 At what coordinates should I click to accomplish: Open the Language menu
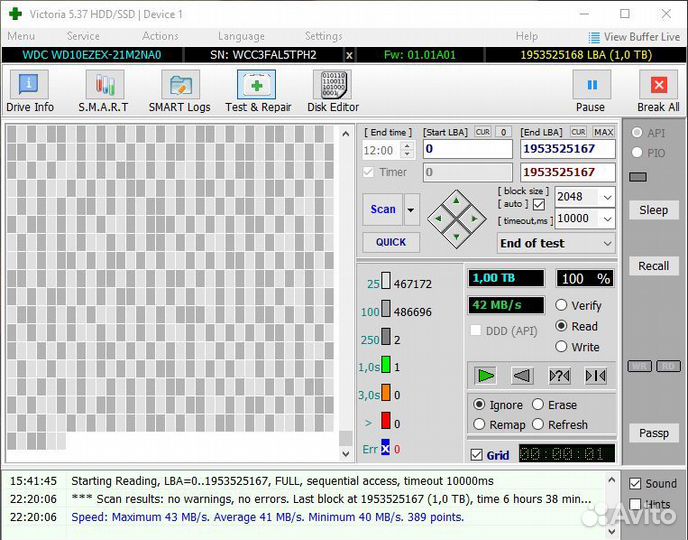tap(241, 36)
